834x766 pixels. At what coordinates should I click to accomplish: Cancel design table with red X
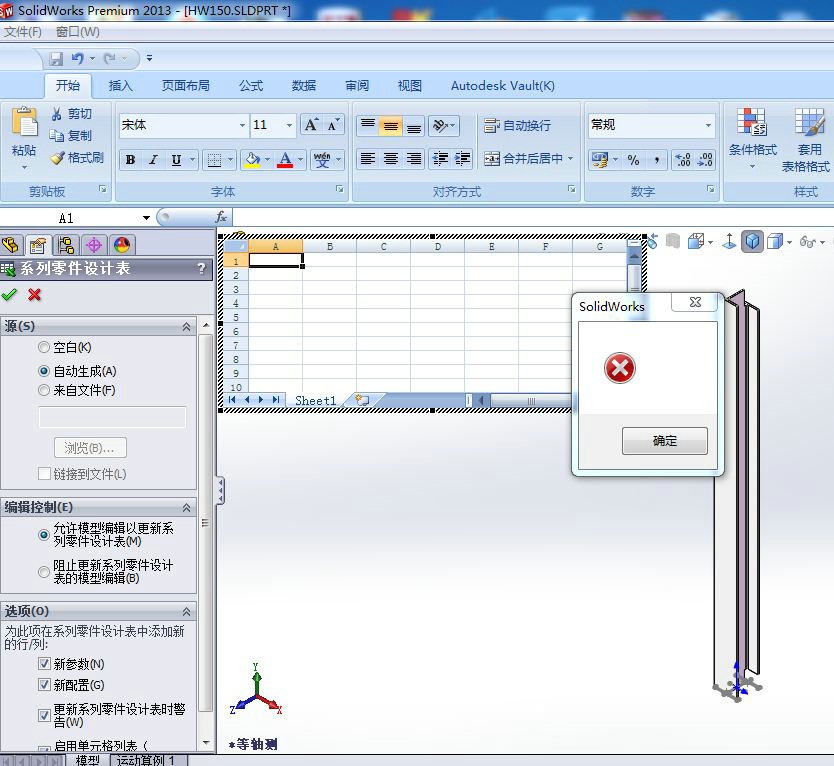coord(35,295)
